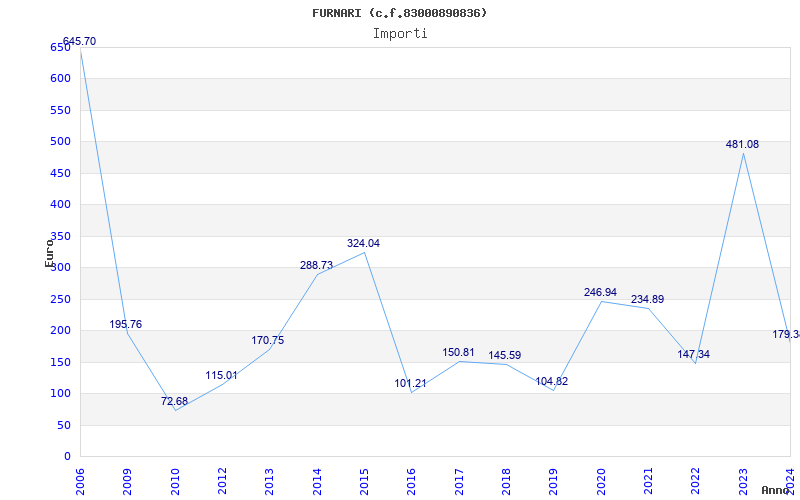Screen dimensions: 800x500
Task: Click the 550 y-axis tick label
Action: 60,110
